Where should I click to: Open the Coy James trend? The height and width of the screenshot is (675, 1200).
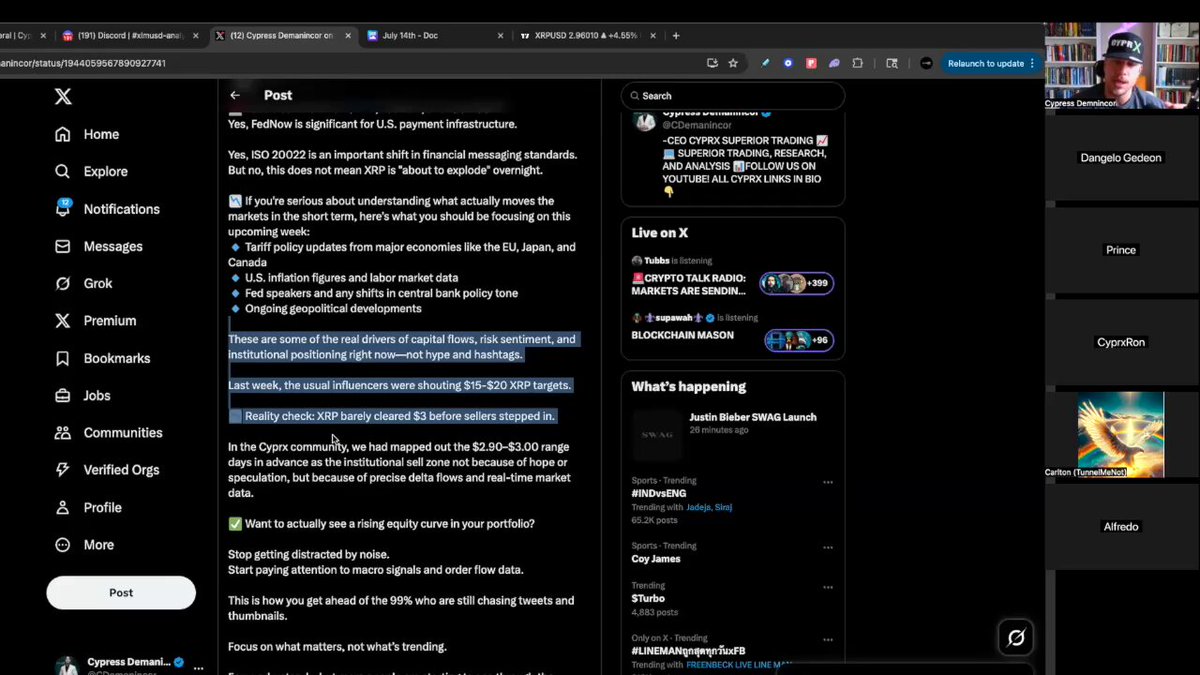pyautogui.click(x=656, y=559)
